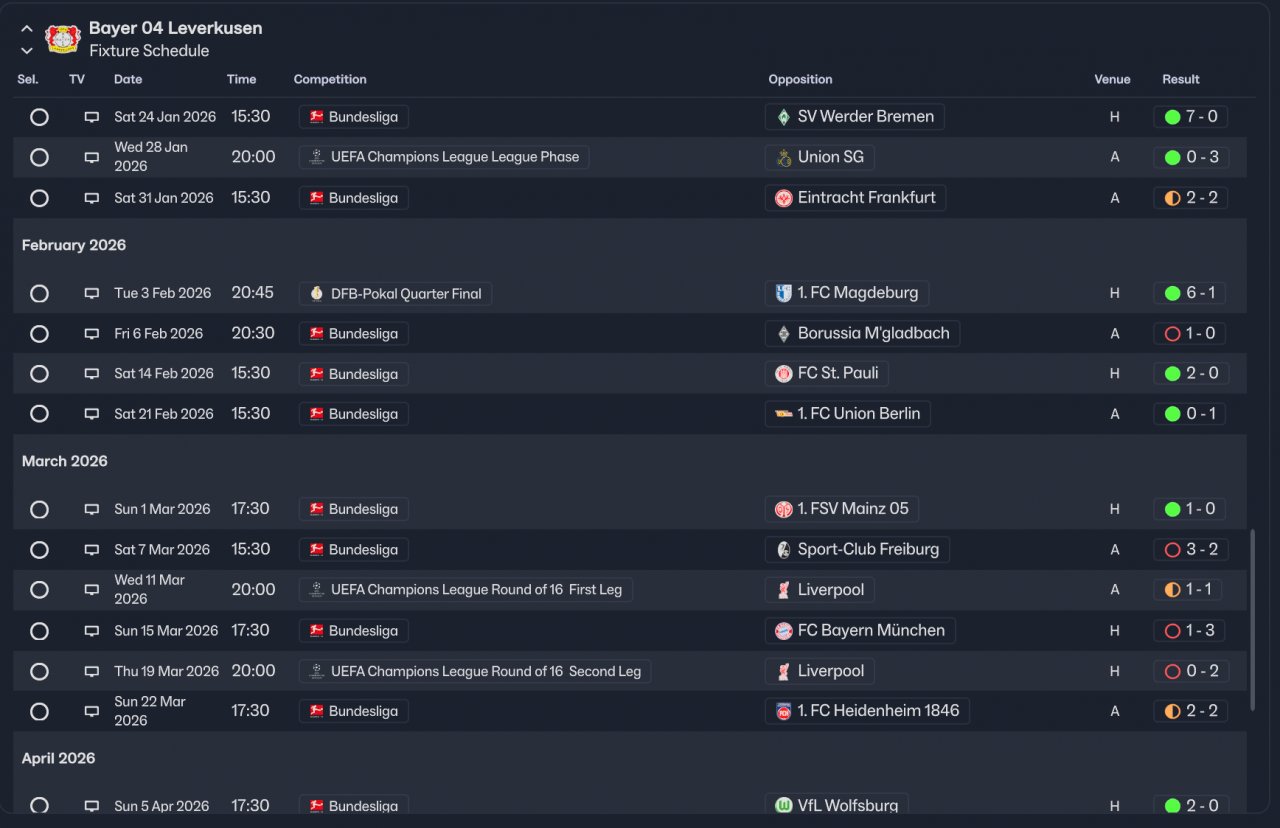This screenshot has width=1280, height=828.
Task: Click the TV icon for the Mainz 05 match
Action: 92,509
